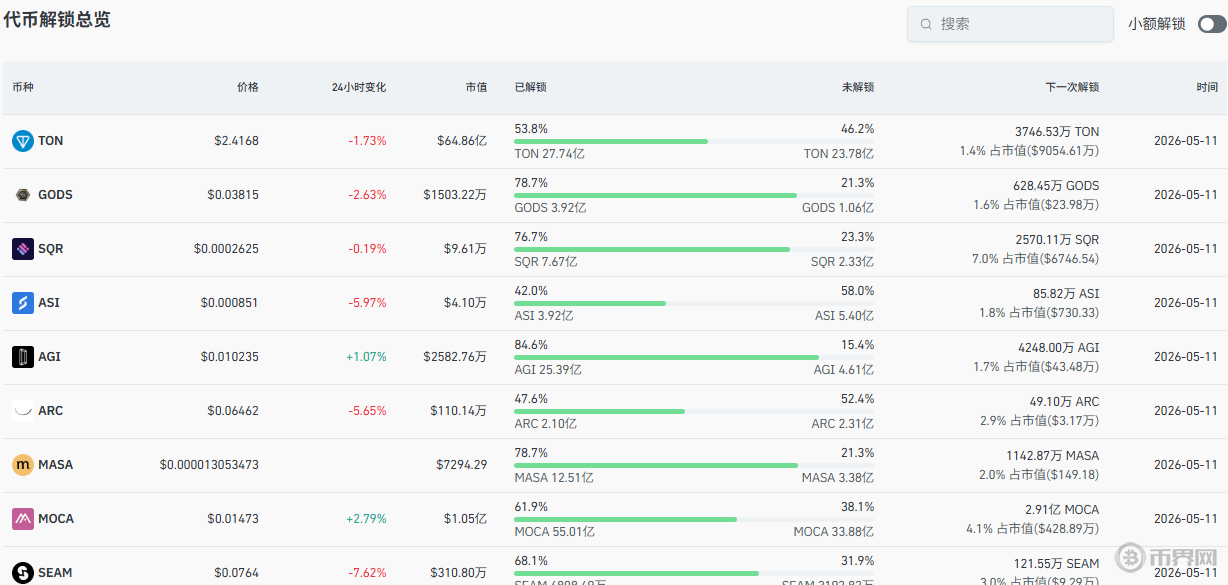Click SQR price $0.0002625
This screenshot has width=1228, height=585.
(x=226, y=249)
